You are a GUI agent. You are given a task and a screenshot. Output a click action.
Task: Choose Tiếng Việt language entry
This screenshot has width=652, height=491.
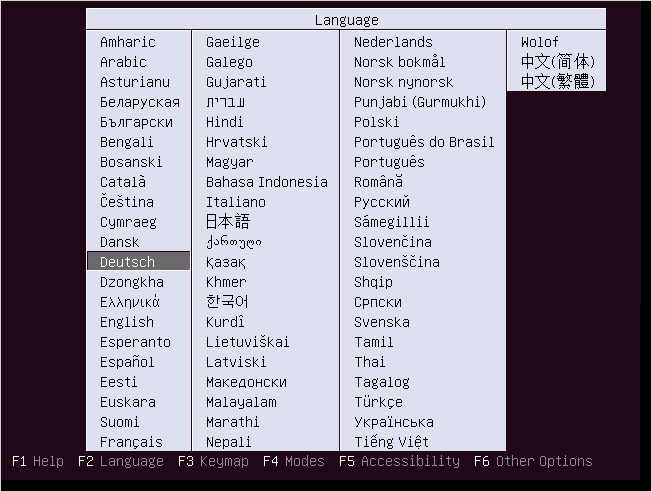point(391,442)
